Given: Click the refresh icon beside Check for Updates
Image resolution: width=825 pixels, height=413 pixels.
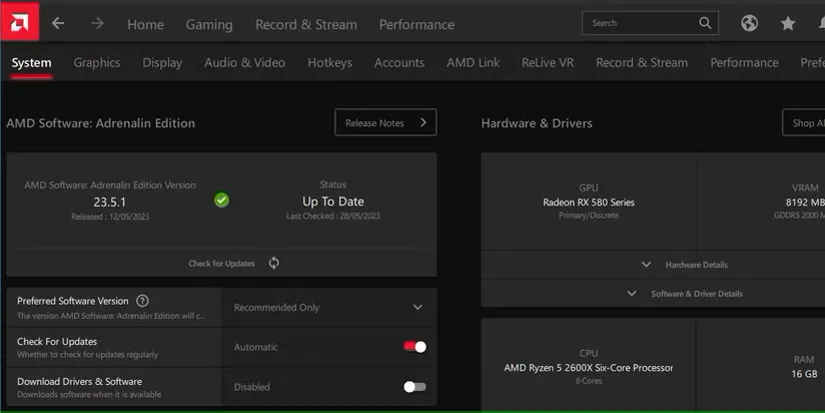Looking at the screenshot, I should click(x=274, y=263).
